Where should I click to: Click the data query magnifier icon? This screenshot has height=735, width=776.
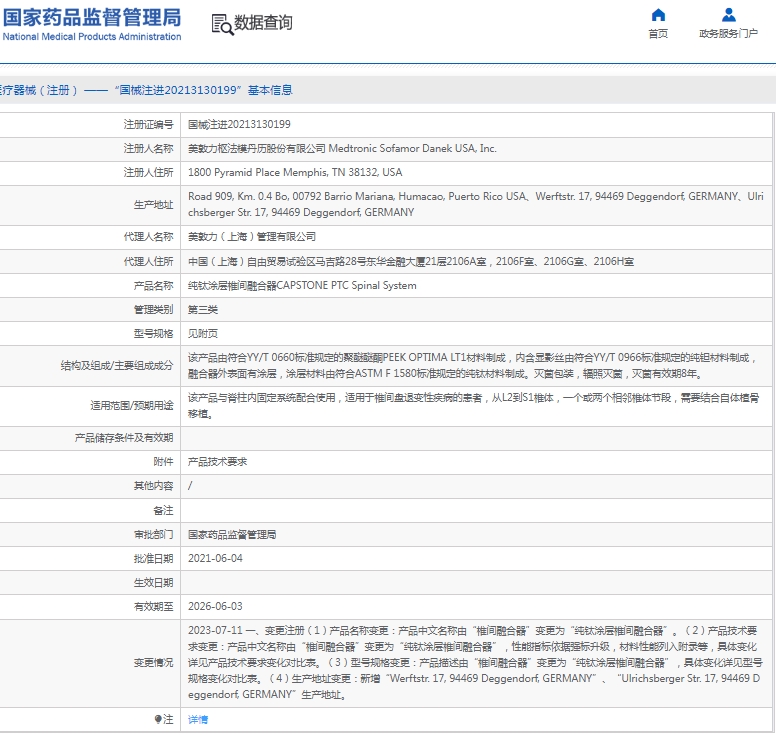[x=222, y=24]
